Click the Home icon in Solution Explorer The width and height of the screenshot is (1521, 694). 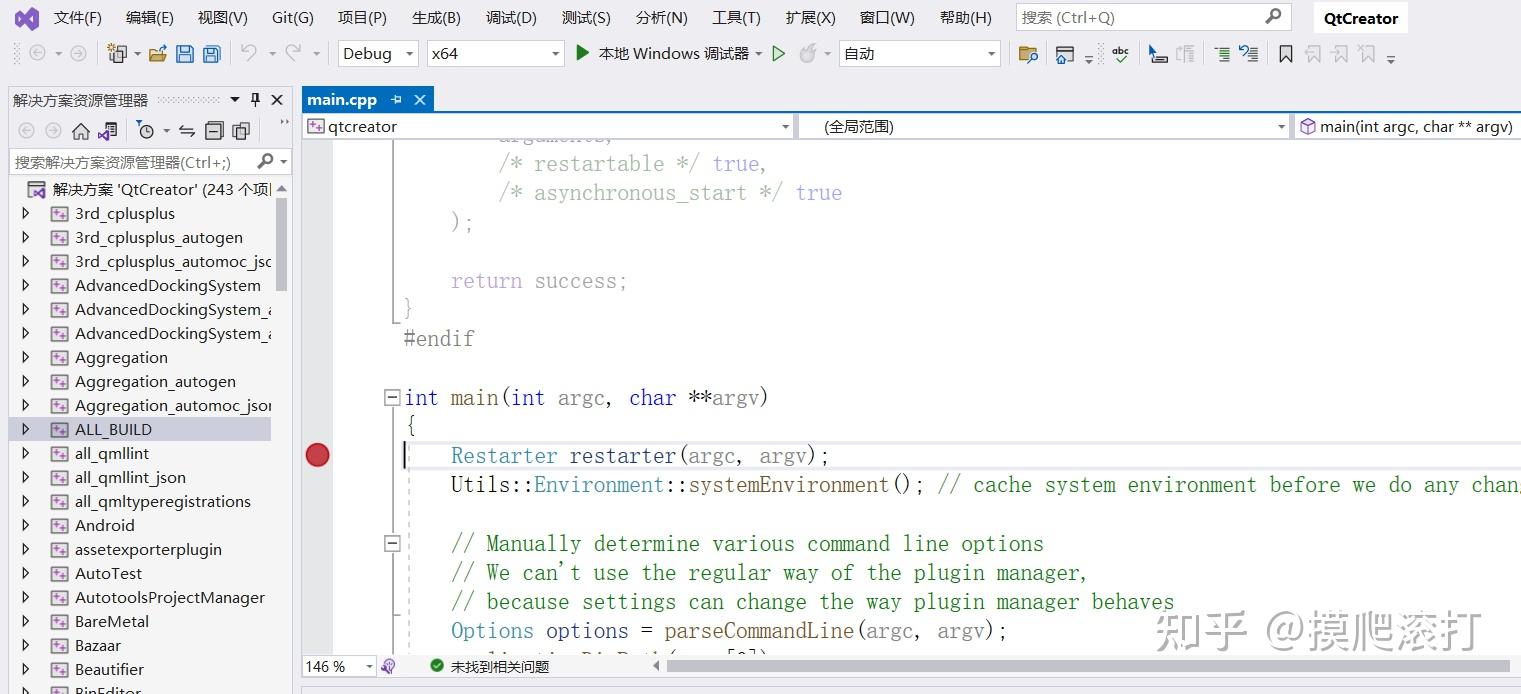pos(81,131)
